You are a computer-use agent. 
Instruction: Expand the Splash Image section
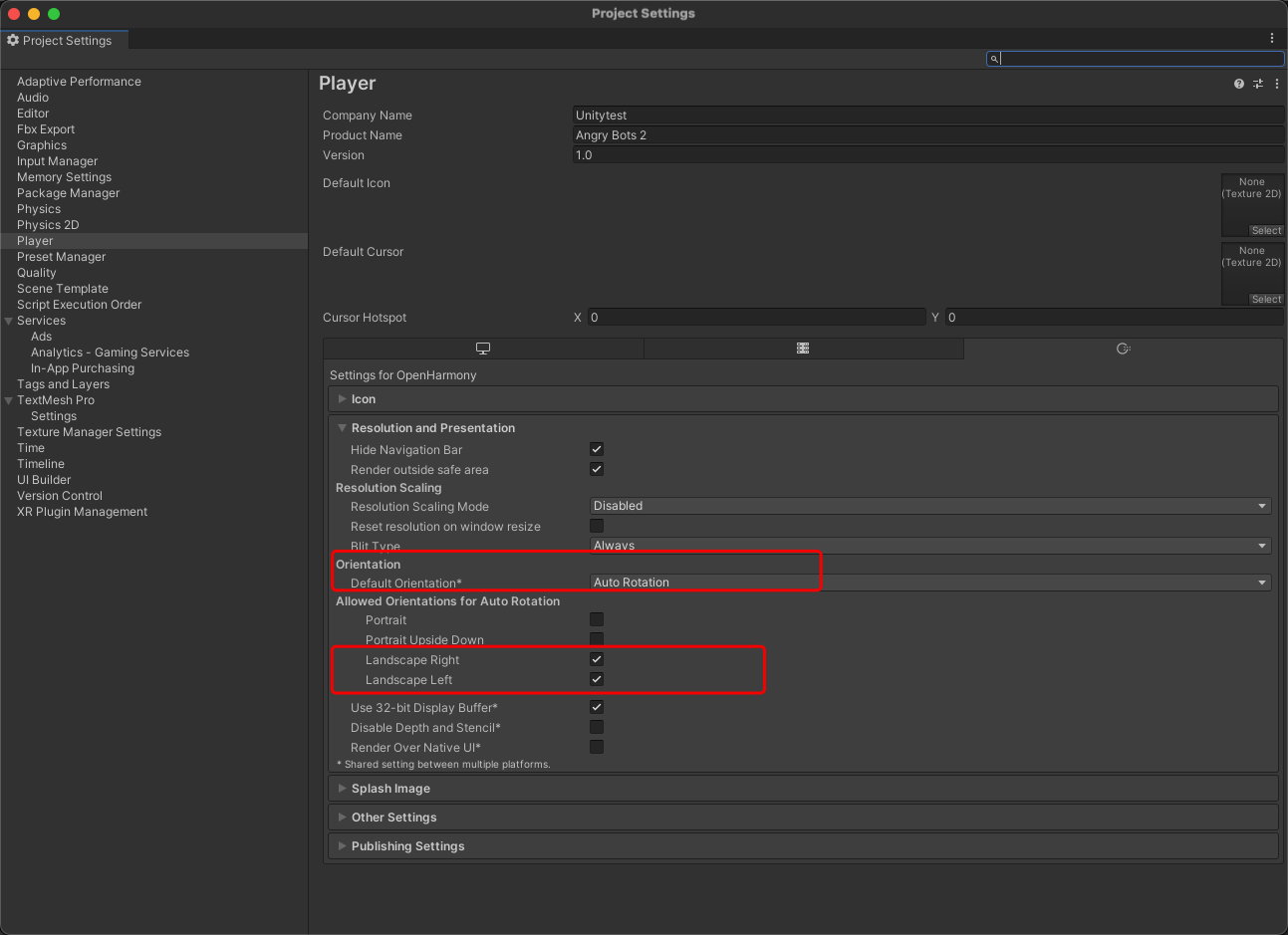[x=390, y=789]
